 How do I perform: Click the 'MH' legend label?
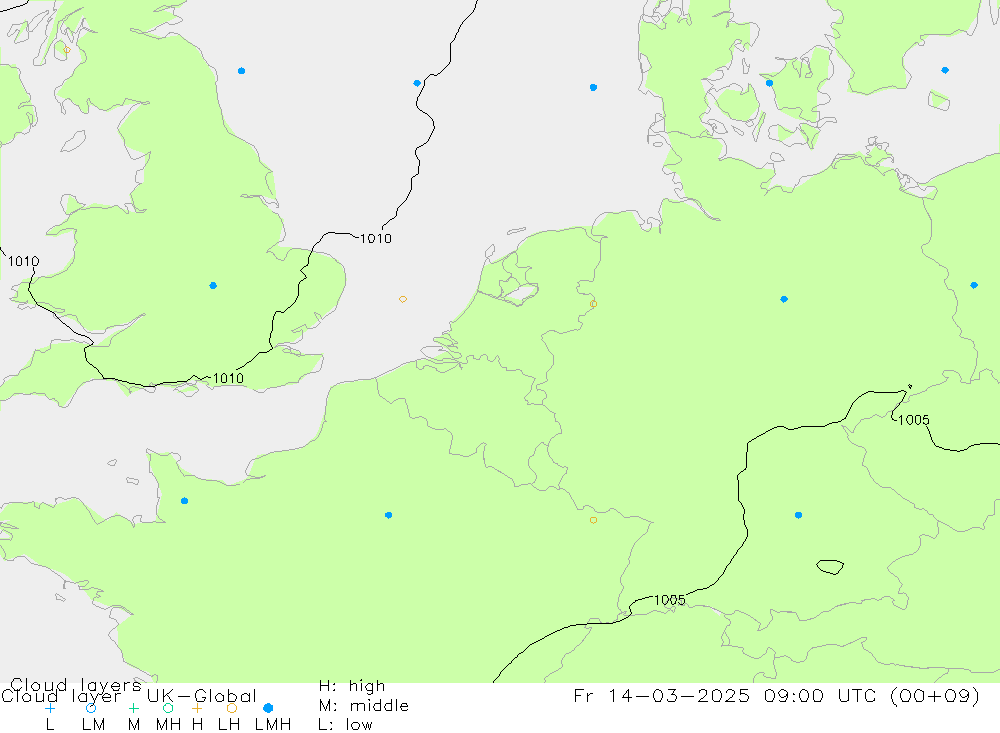click(168, 725)
